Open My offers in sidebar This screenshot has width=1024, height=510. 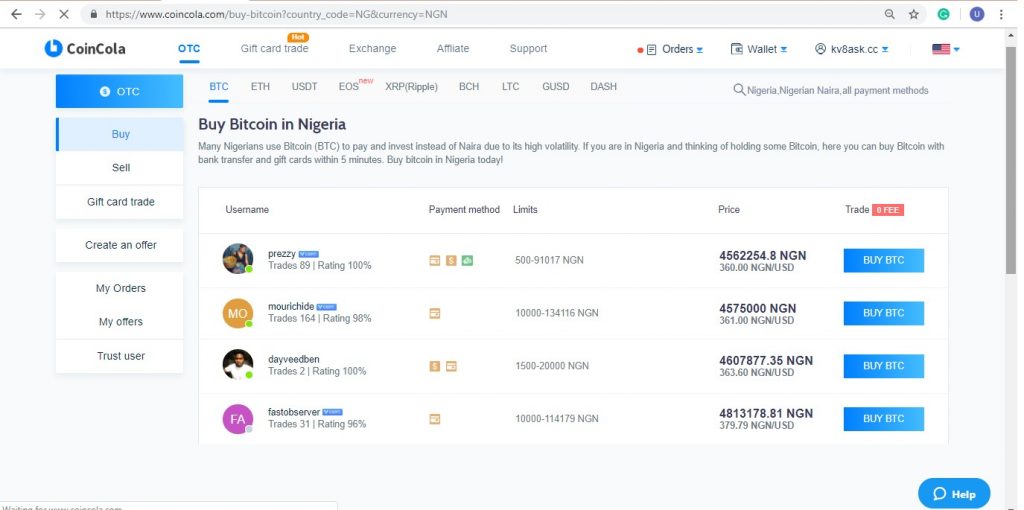[x=120, y=322]
